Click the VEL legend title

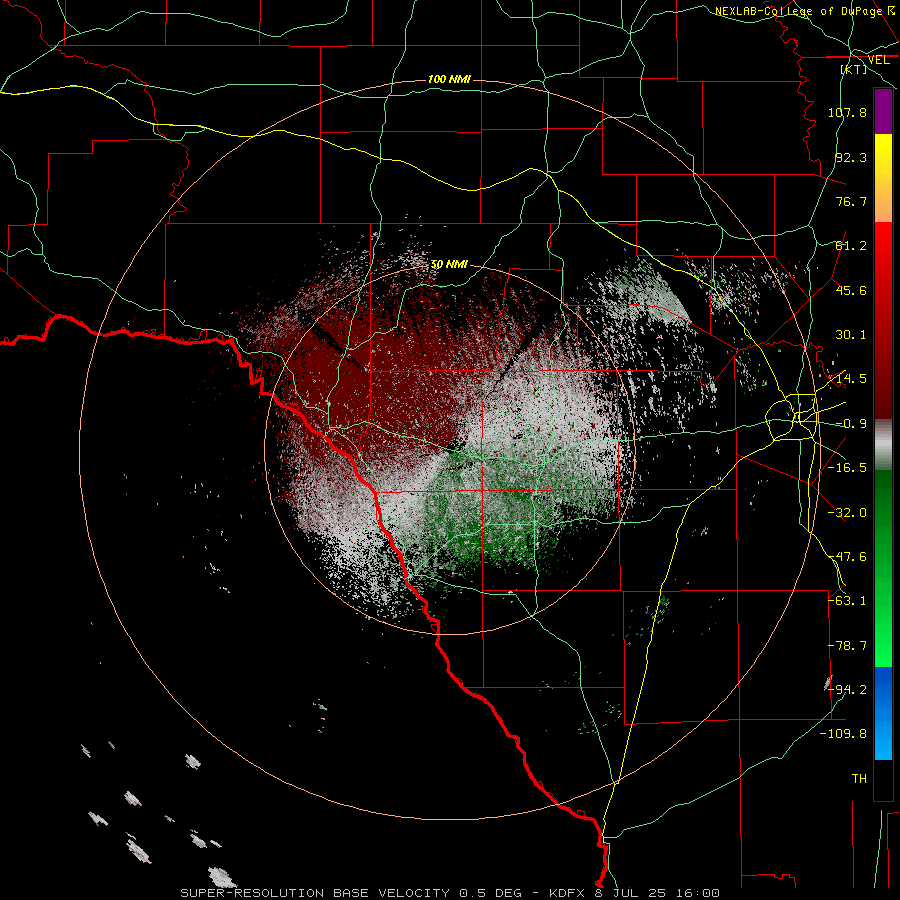pyautogui.click(x=878, y=60)
